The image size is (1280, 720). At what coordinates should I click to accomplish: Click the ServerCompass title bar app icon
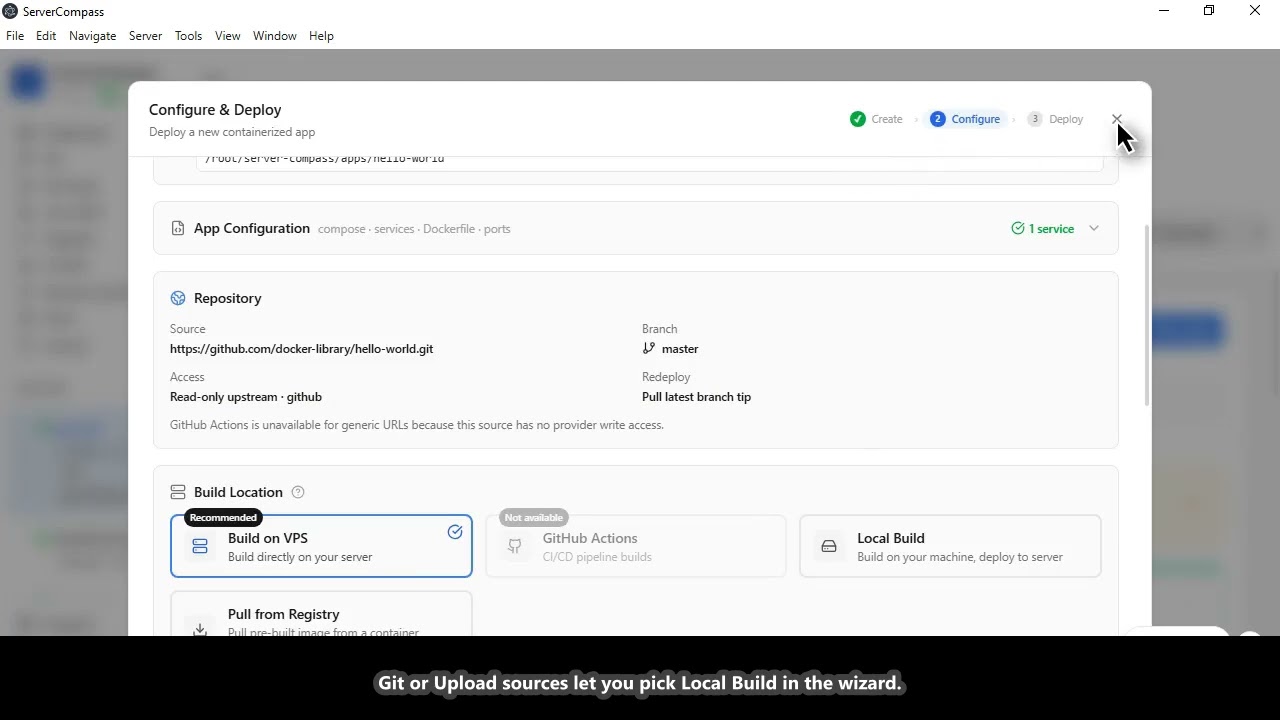coord(10,11)
